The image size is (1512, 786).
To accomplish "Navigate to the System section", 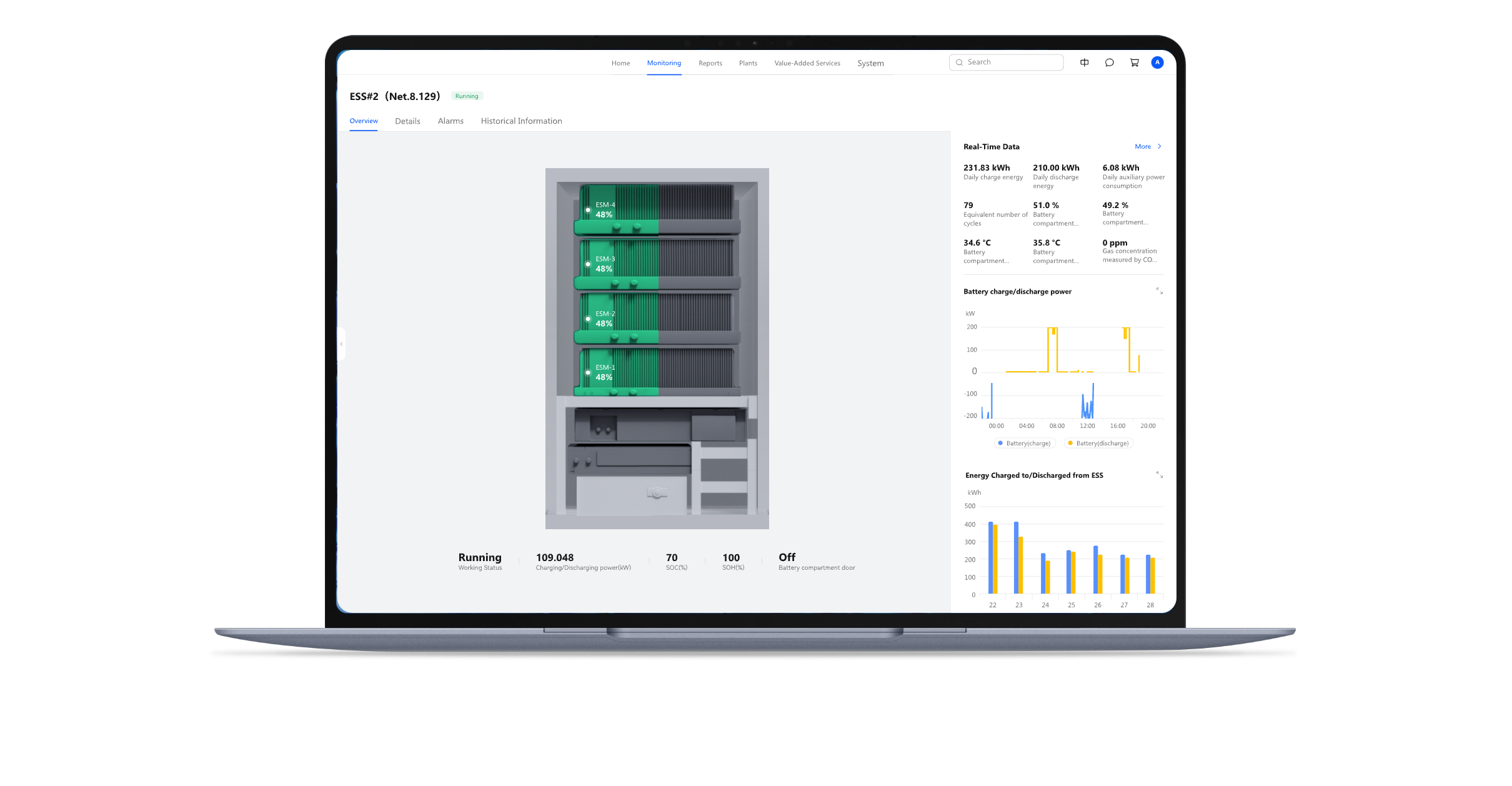I will pos(870,63).
